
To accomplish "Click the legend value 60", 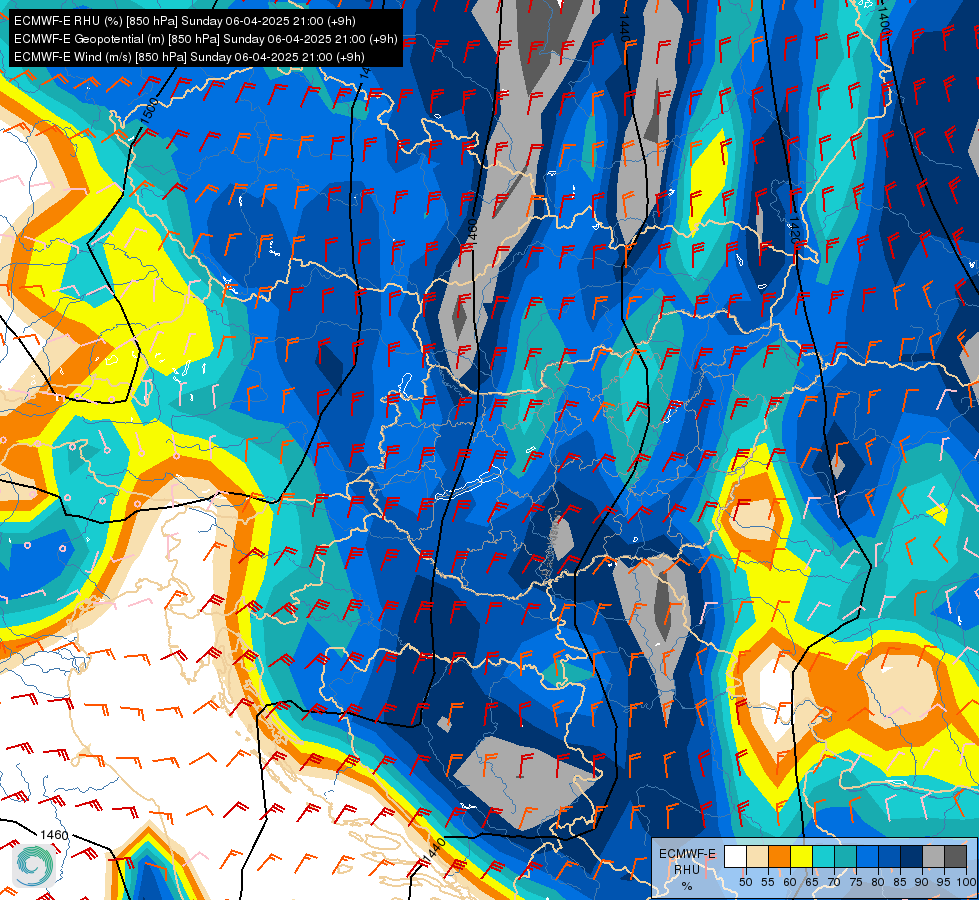I will pyautogui.click(x=790, y=882).
